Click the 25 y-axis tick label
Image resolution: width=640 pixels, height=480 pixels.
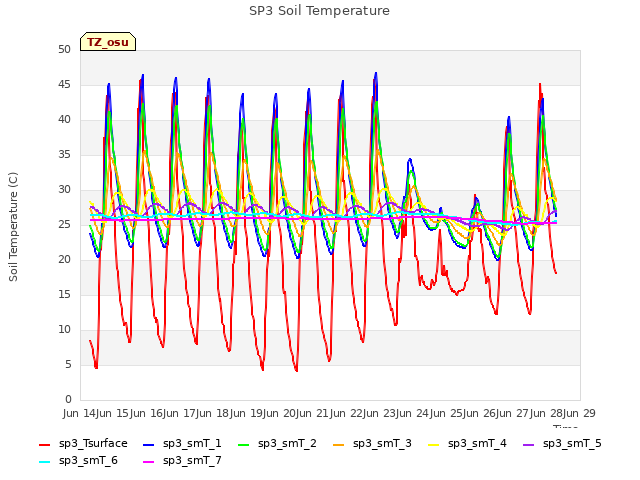point(64,224)
